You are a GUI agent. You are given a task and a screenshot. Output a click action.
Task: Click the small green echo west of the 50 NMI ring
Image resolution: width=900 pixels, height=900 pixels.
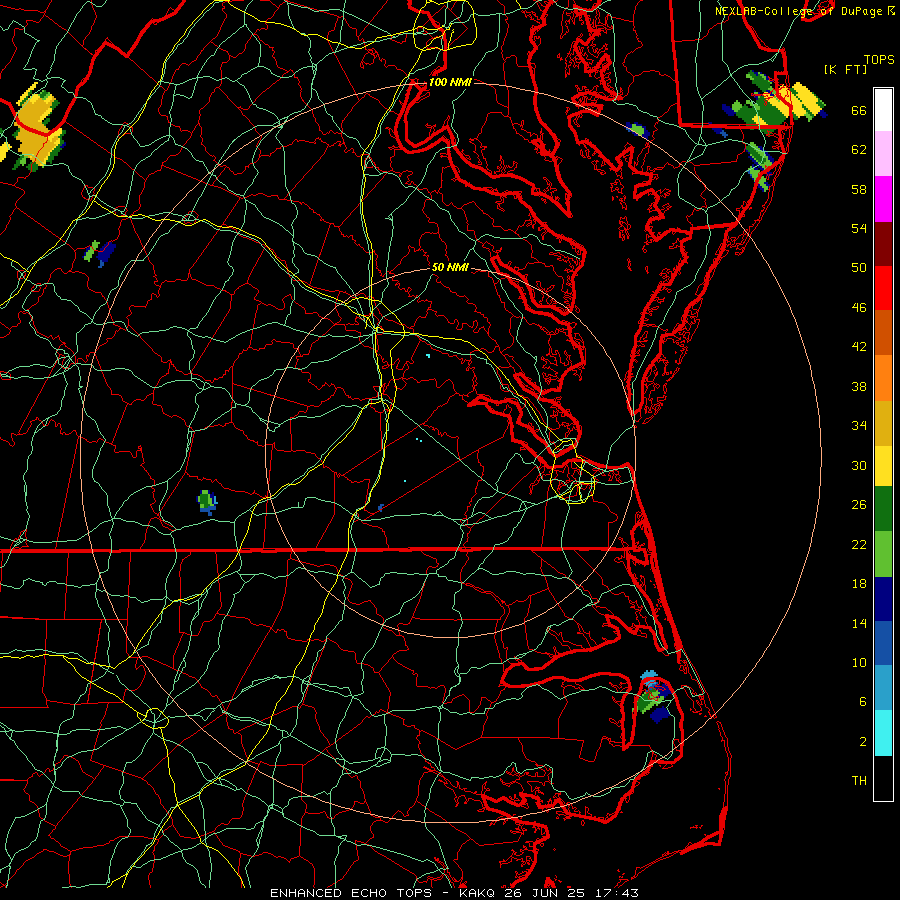207,502
